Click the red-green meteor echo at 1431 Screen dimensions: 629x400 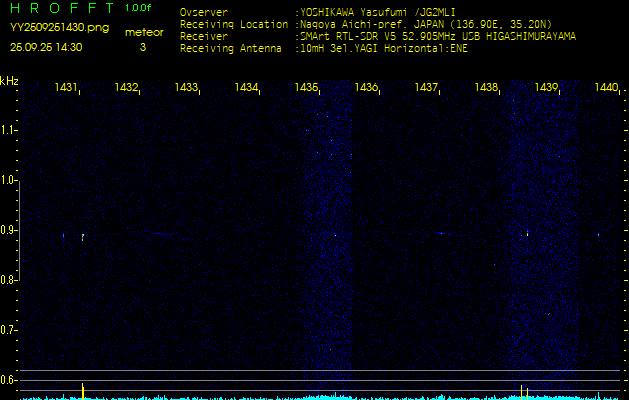point(83,237)
